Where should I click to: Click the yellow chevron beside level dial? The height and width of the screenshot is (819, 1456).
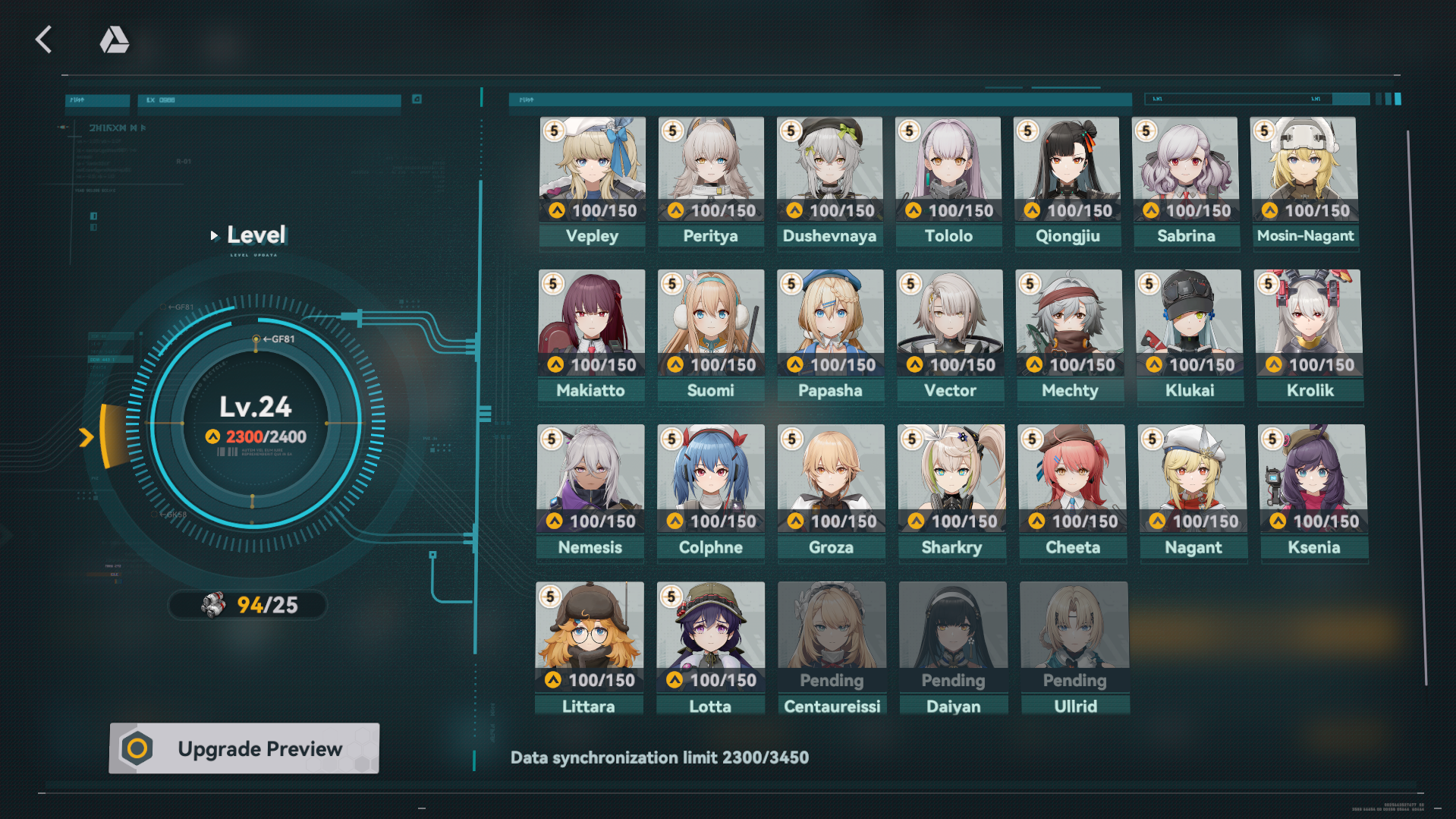coord(86,437)
